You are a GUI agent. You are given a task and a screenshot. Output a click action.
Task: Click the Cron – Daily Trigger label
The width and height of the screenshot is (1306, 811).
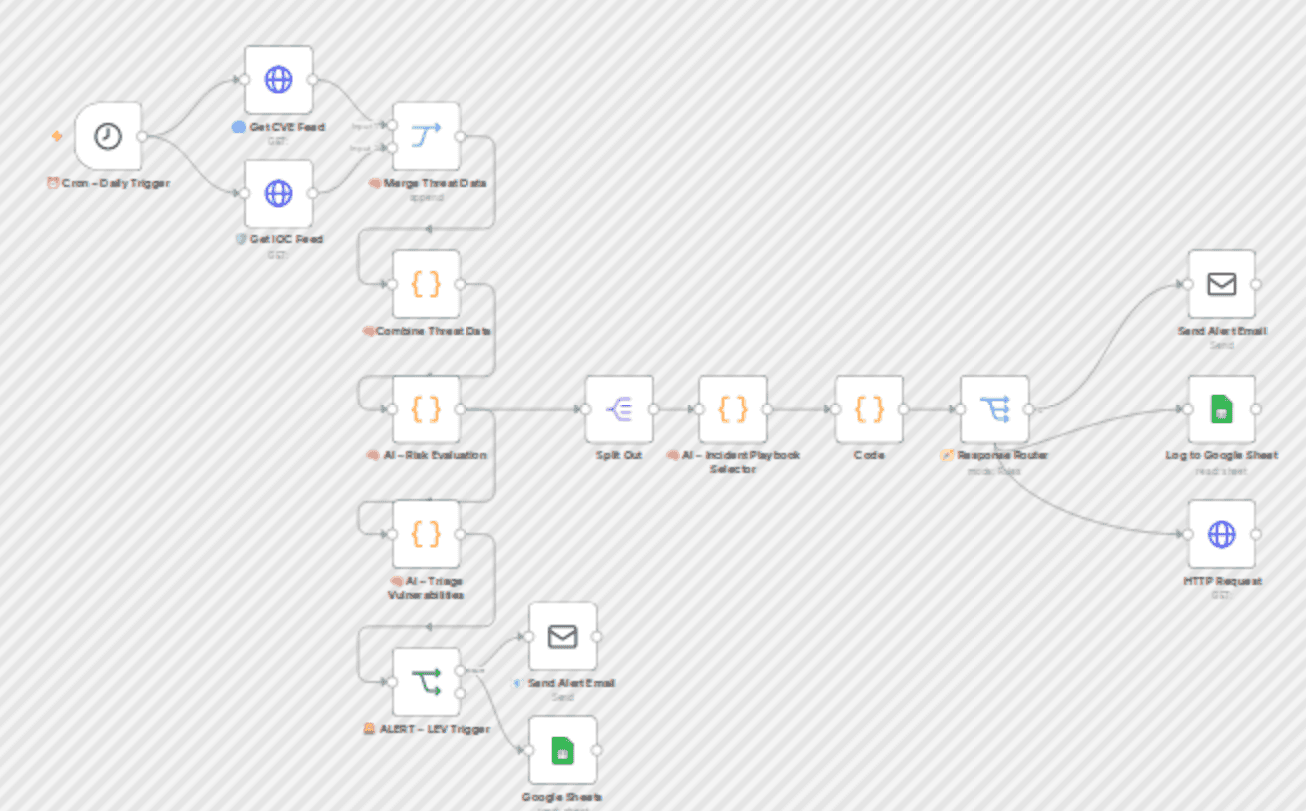click(108, 183)
